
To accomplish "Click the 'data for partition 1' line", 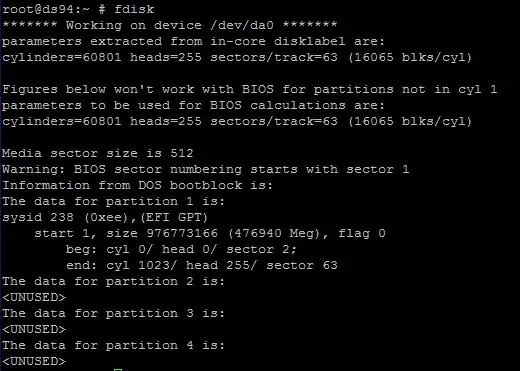I will click(x=113, y=201).
